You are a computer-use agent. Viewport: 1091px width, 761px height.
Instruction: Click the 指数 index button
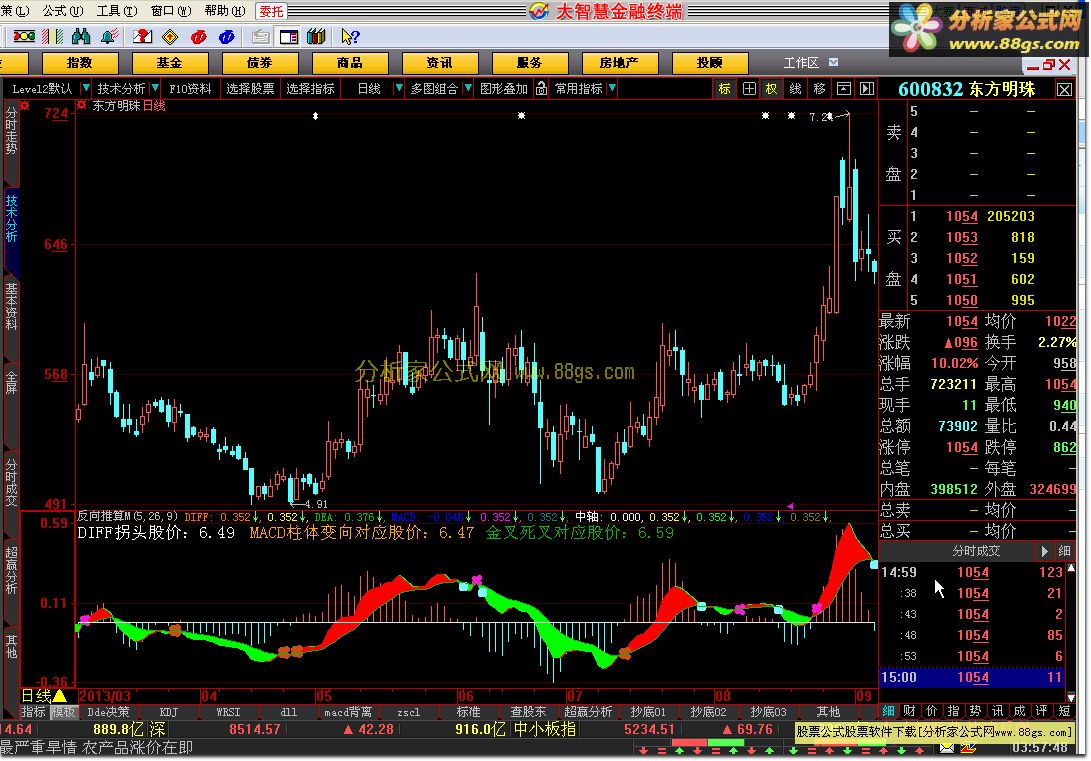[80, 63]
